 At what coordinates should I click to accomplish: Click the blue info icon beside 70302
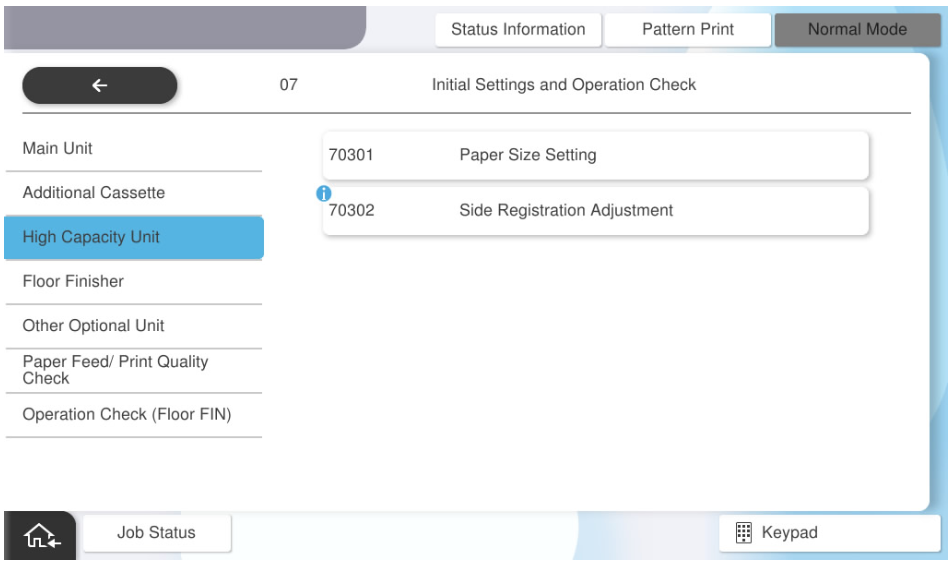[x=324, y=193]
